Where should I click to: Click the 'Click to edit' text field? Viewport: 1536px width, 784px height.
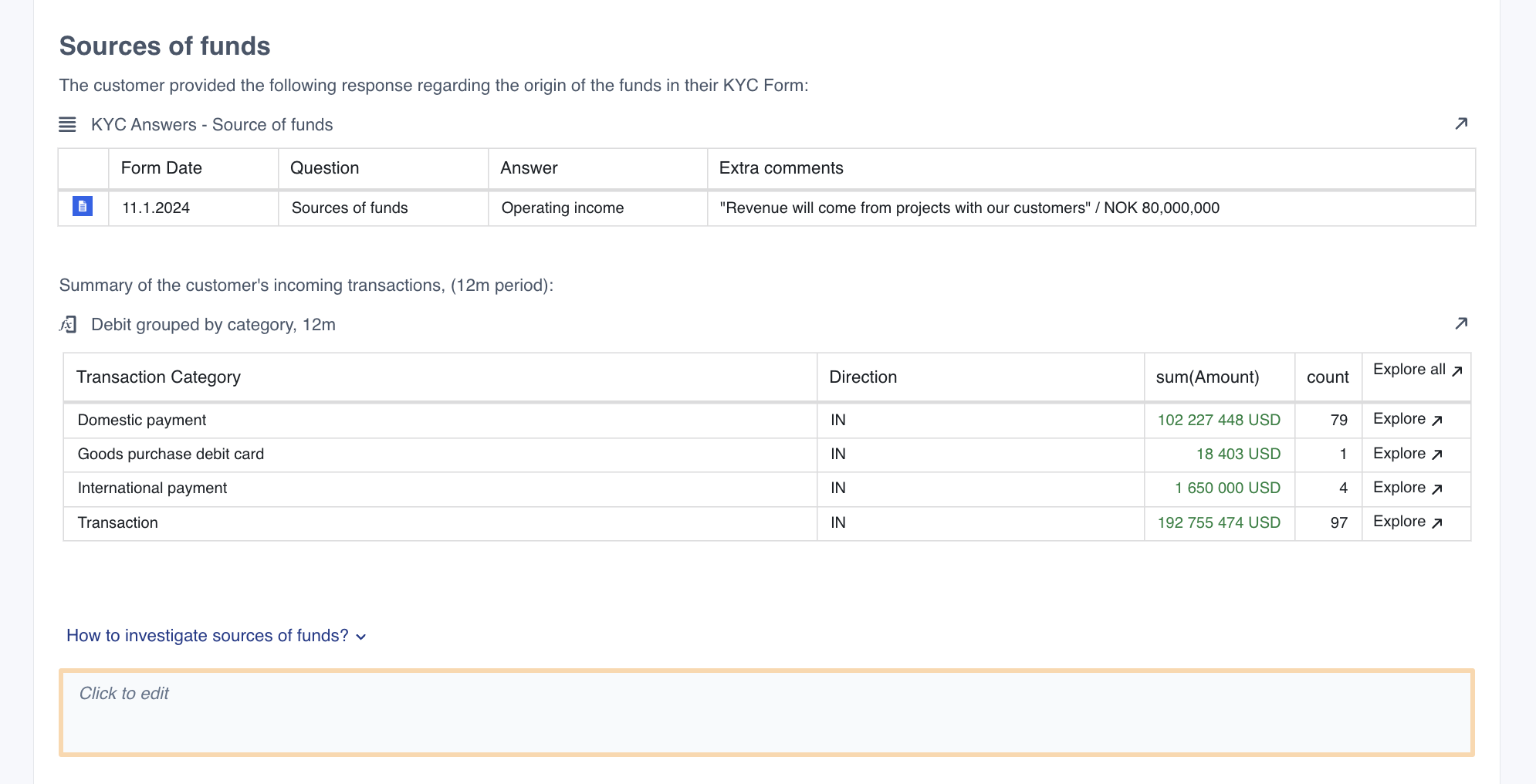pos(766,712)
